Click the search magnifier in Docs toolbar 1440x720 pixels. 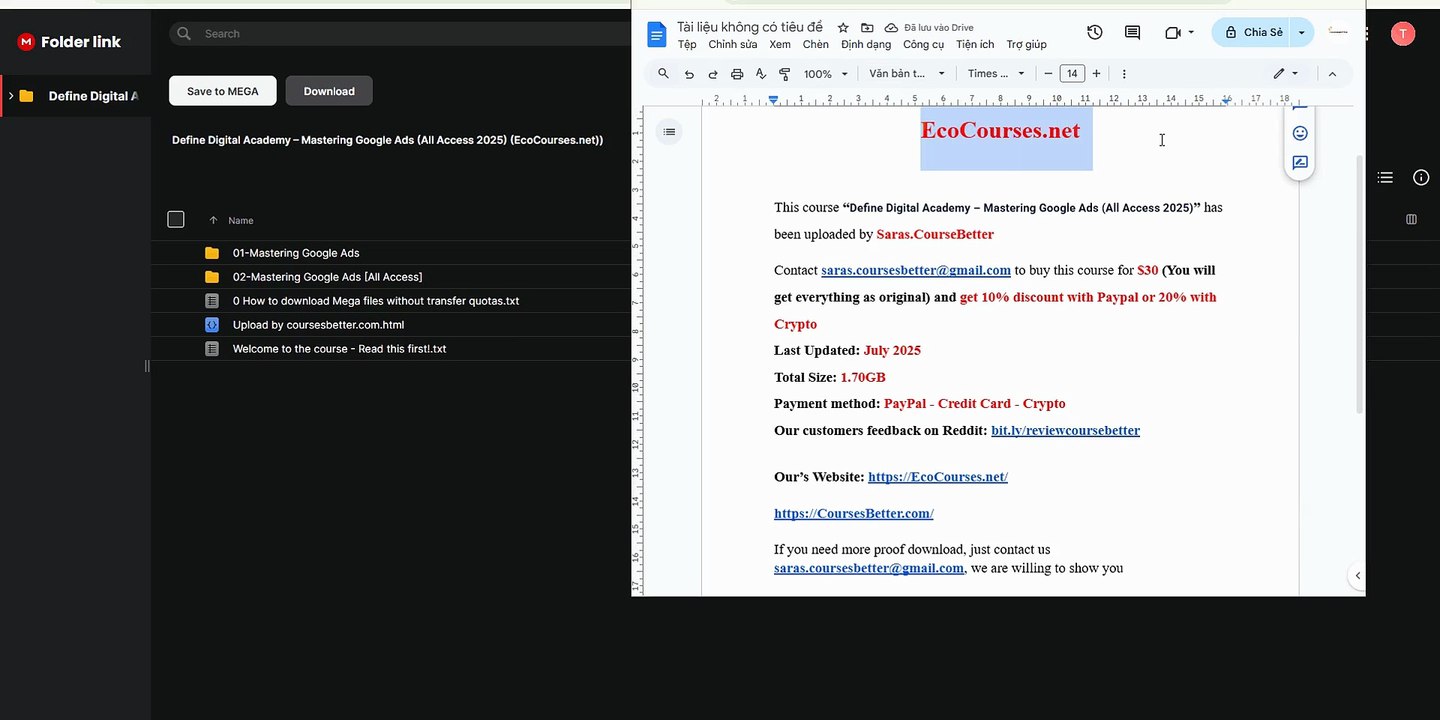tap(663, 74)
